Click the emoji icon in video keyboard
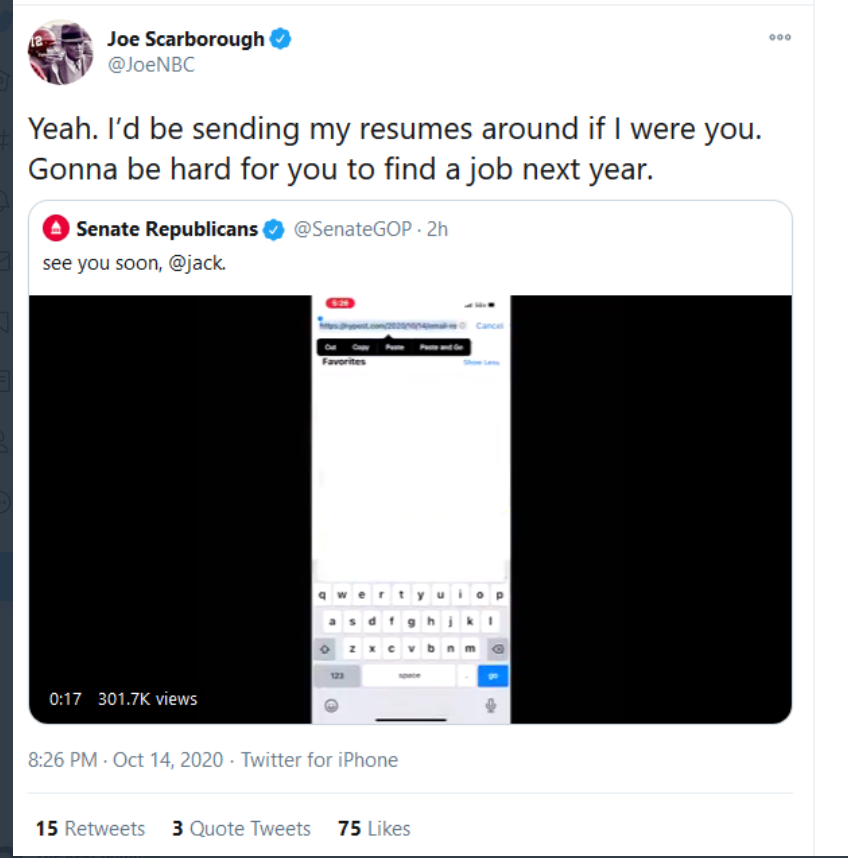Image resolution: width=848 pixels, height=858 pixels. click(x=332, y=705)
